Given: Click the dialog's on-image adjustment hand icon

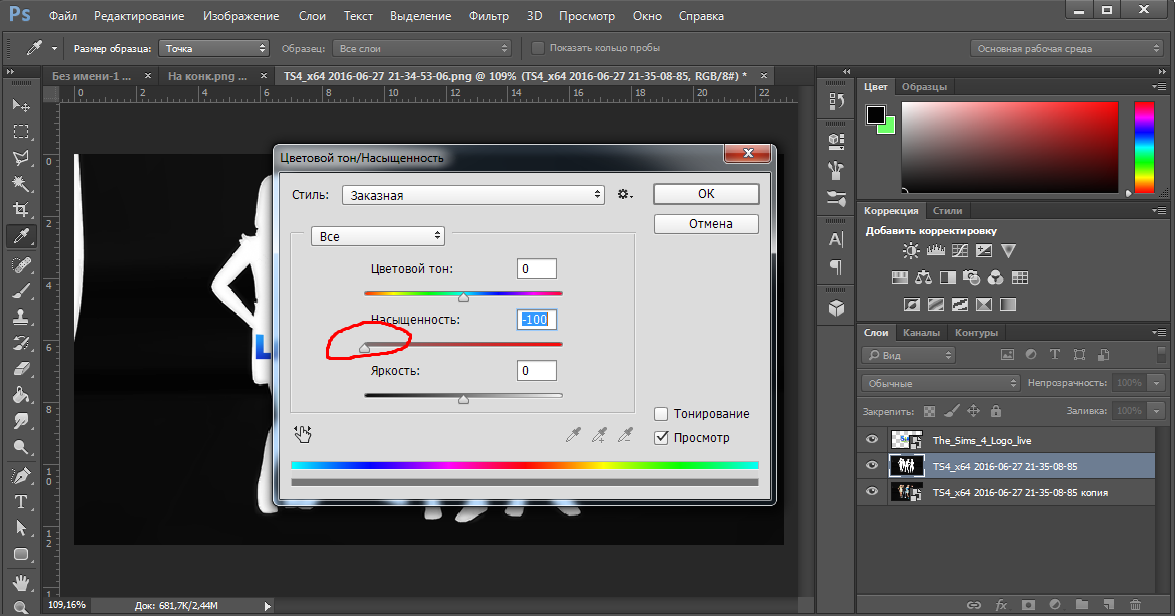Looking at the screenshot, I should 303,434.
